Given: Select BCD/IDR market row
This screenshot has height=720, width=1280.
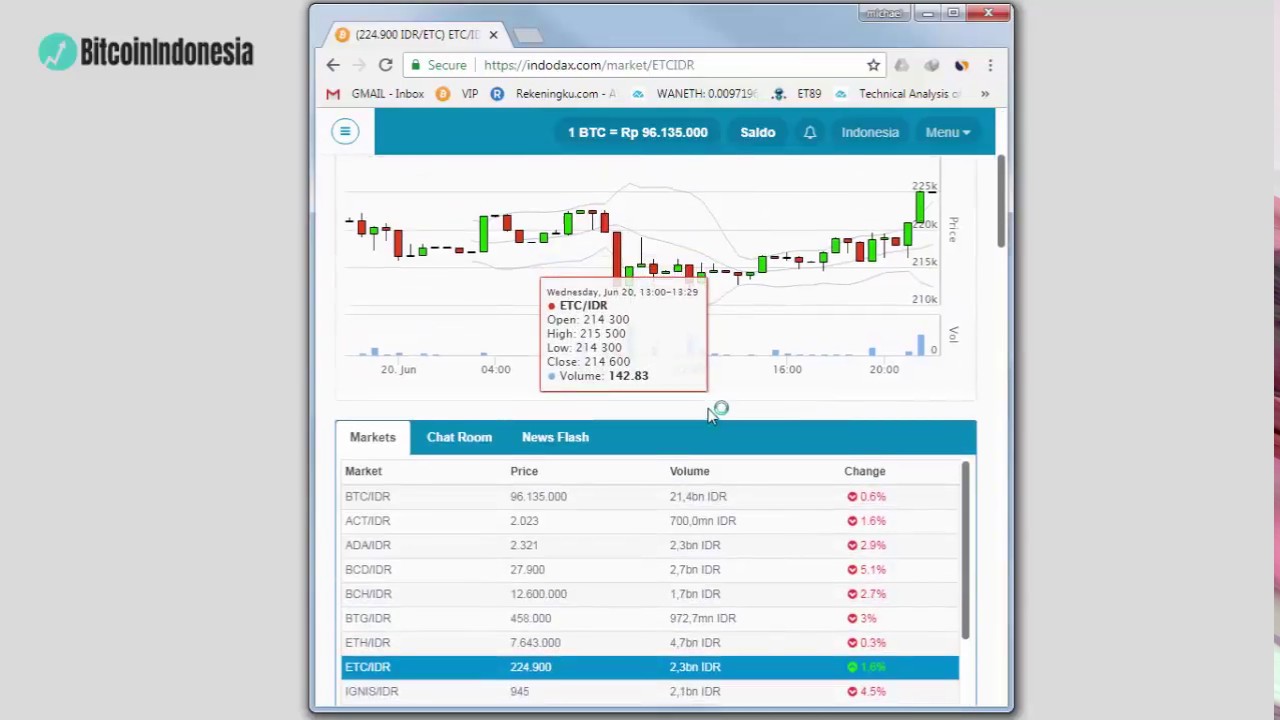Looking at the screenshot, I should click(649, 569).
